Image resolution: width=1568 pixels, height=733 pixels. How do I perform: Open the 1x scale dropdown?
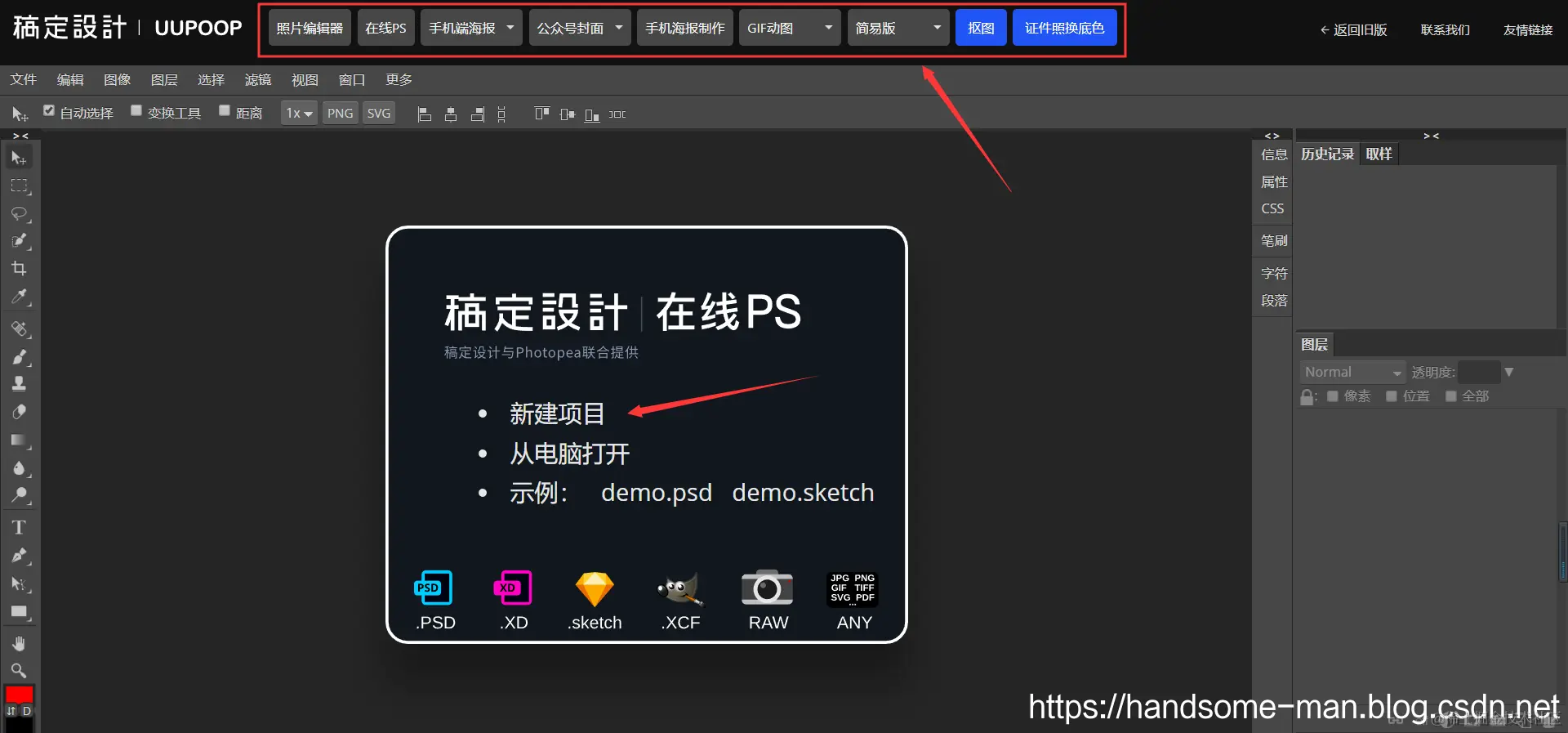coord(299,114)
